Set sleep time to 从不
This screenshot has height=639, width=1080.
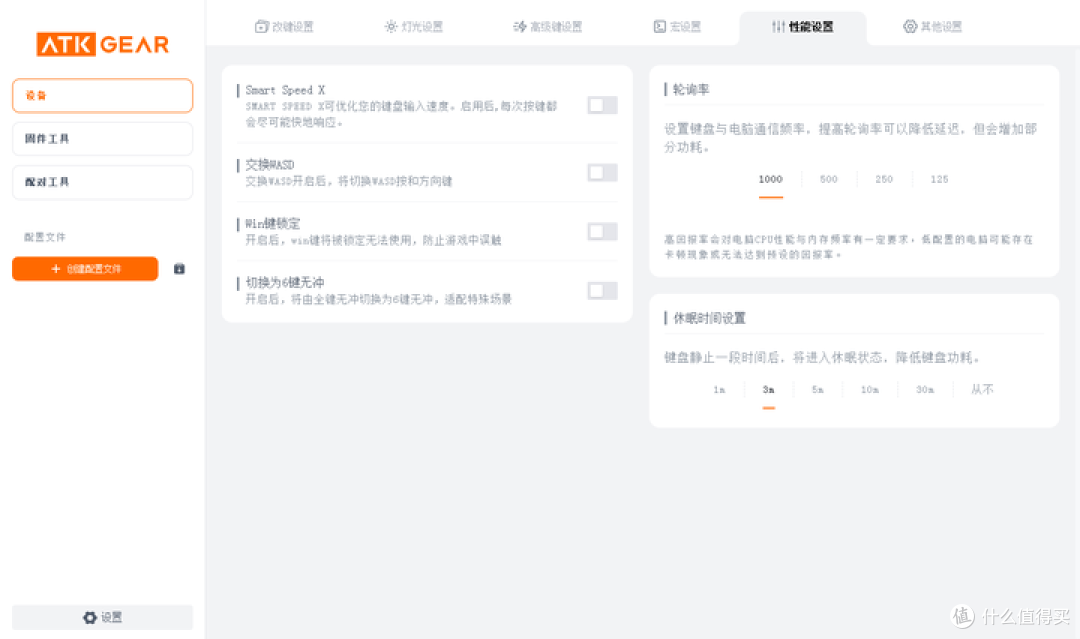point(982,390)
